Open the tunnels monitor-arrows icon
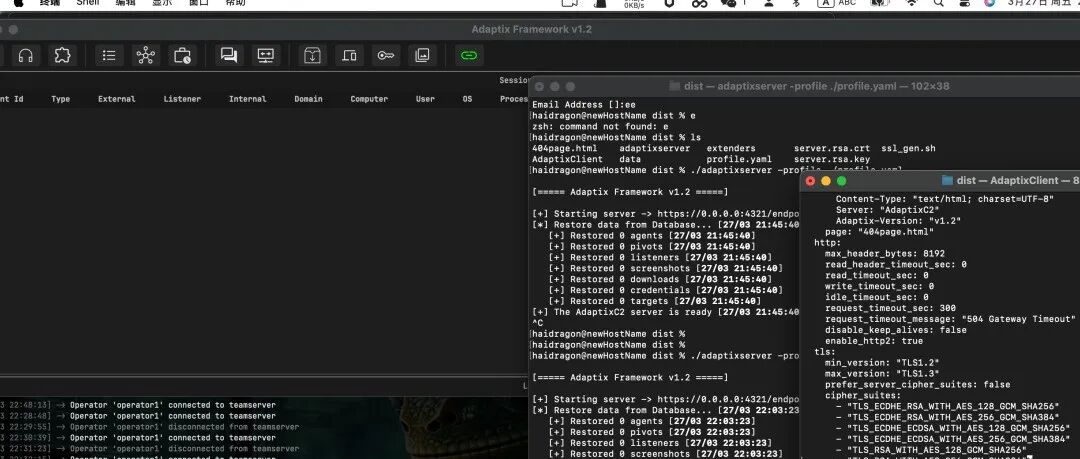Viewport: 1080px width, 459px height. [265, 56]
